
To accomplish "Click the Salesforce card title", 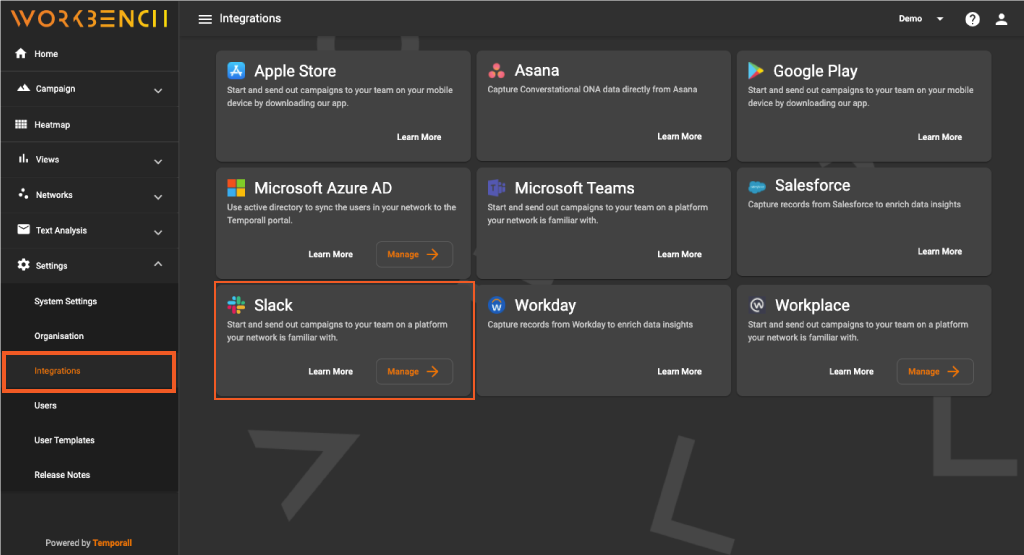I will coord(812,185).
